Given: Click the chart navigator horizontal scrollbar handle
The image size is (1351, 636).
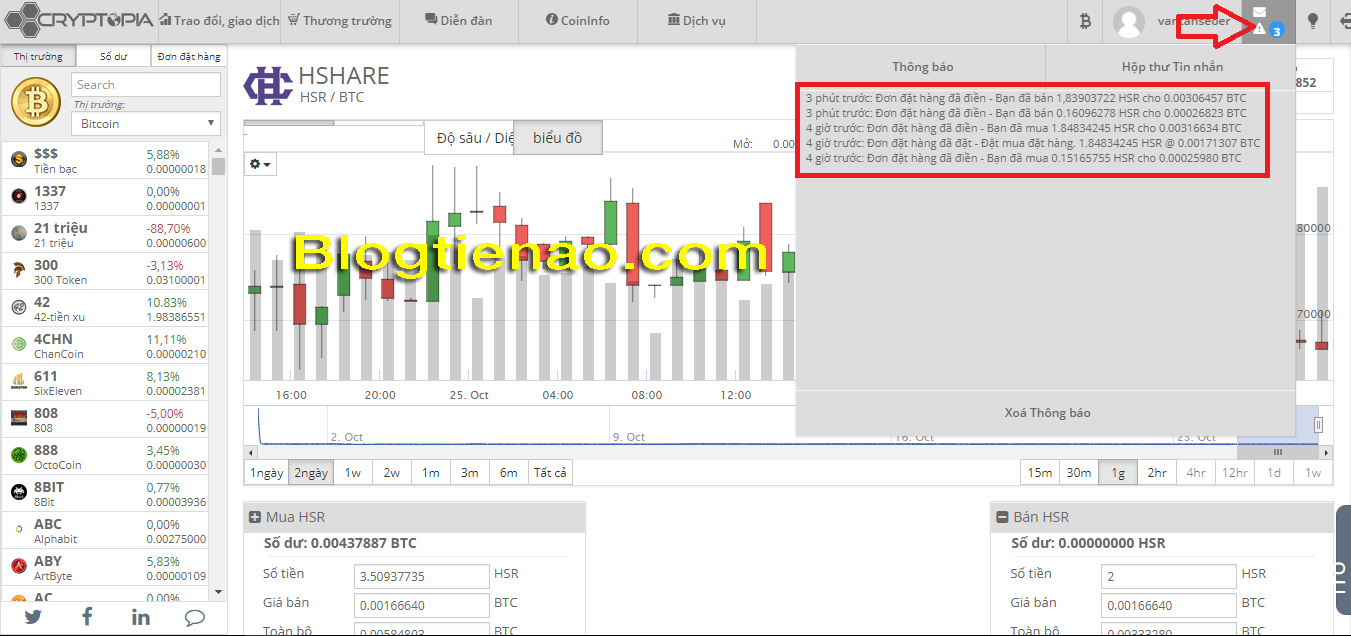Looking at the screenshot, I should coord(1276,452).
